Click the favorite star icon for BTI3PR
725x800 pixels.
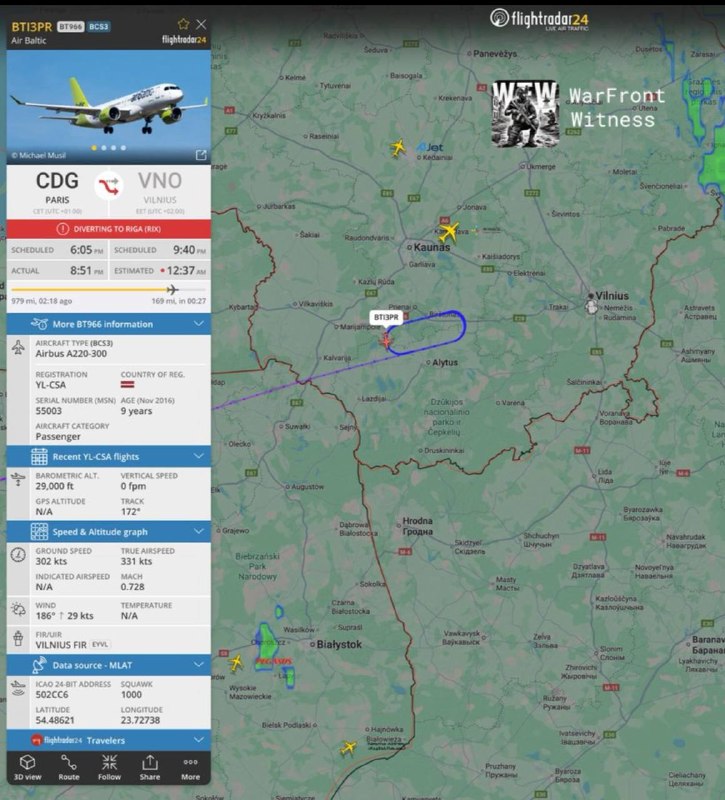pyautogui.click(x=183, y=24)
